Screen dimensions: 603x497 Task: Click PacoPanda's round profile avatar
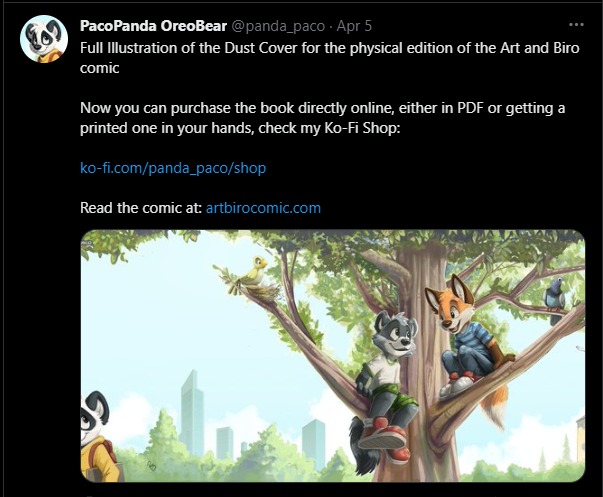(x=44, y=38)
